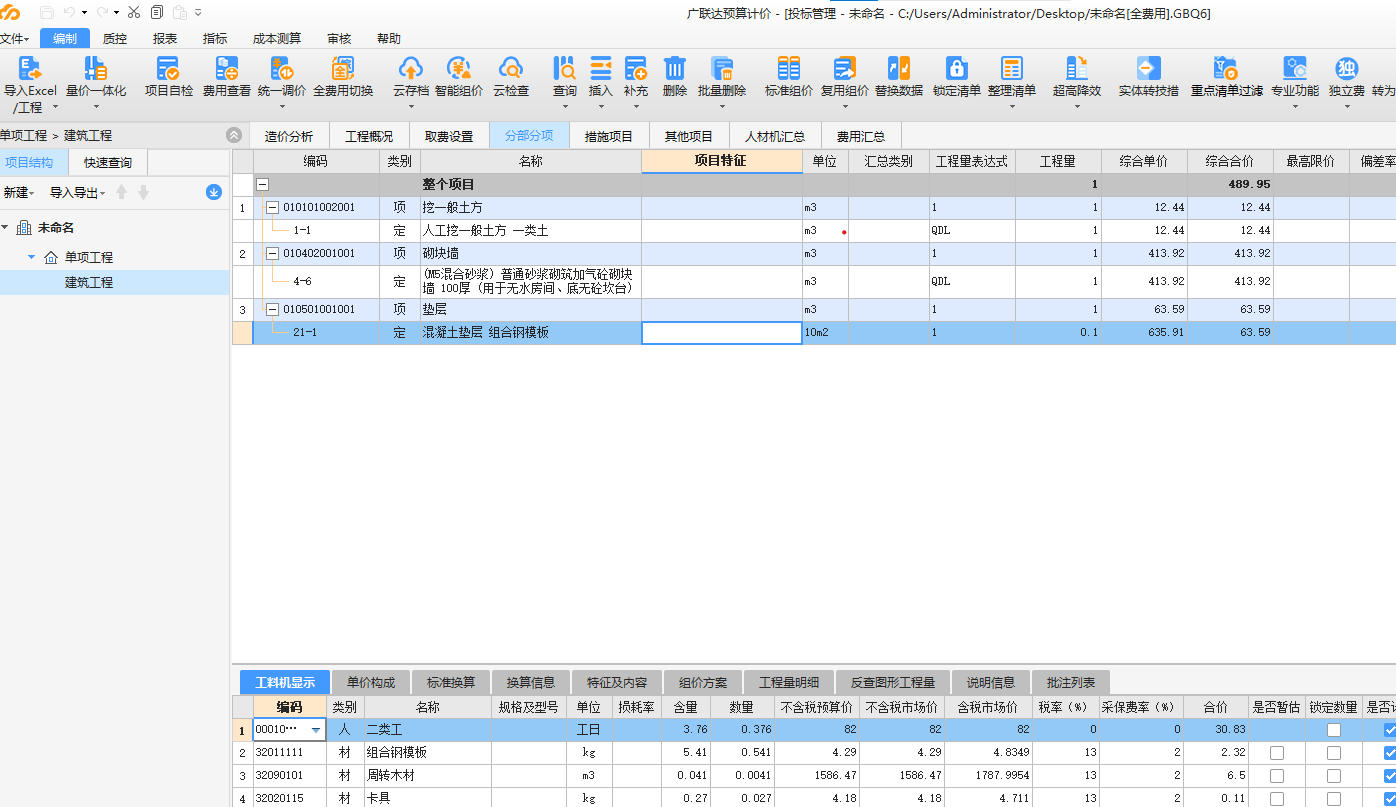Collapse the left panel with chevron button
This screenshot has width=1396, height=807.
click(x=234, y=135)
